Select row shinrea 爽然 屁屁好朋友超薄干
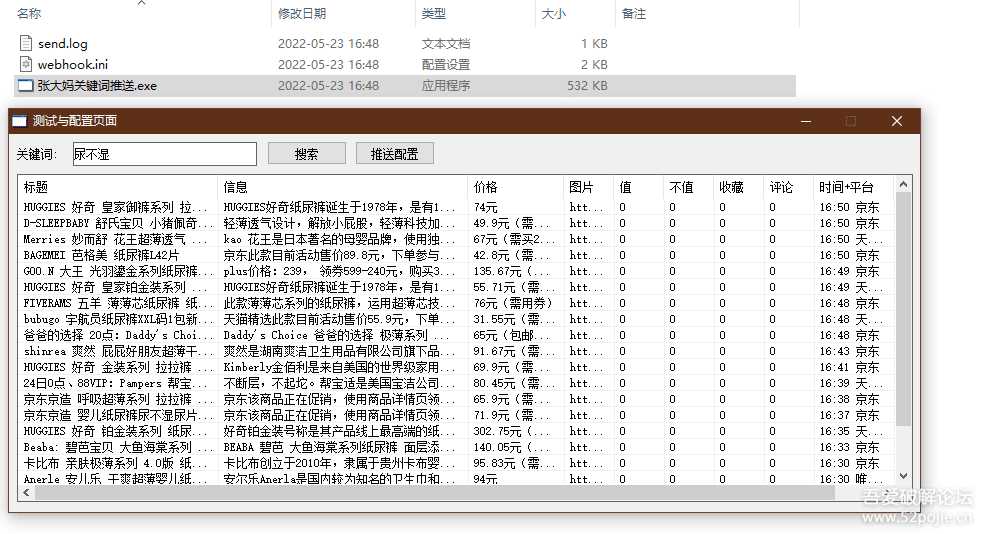The image size is (982, 534). coord(457,351)
